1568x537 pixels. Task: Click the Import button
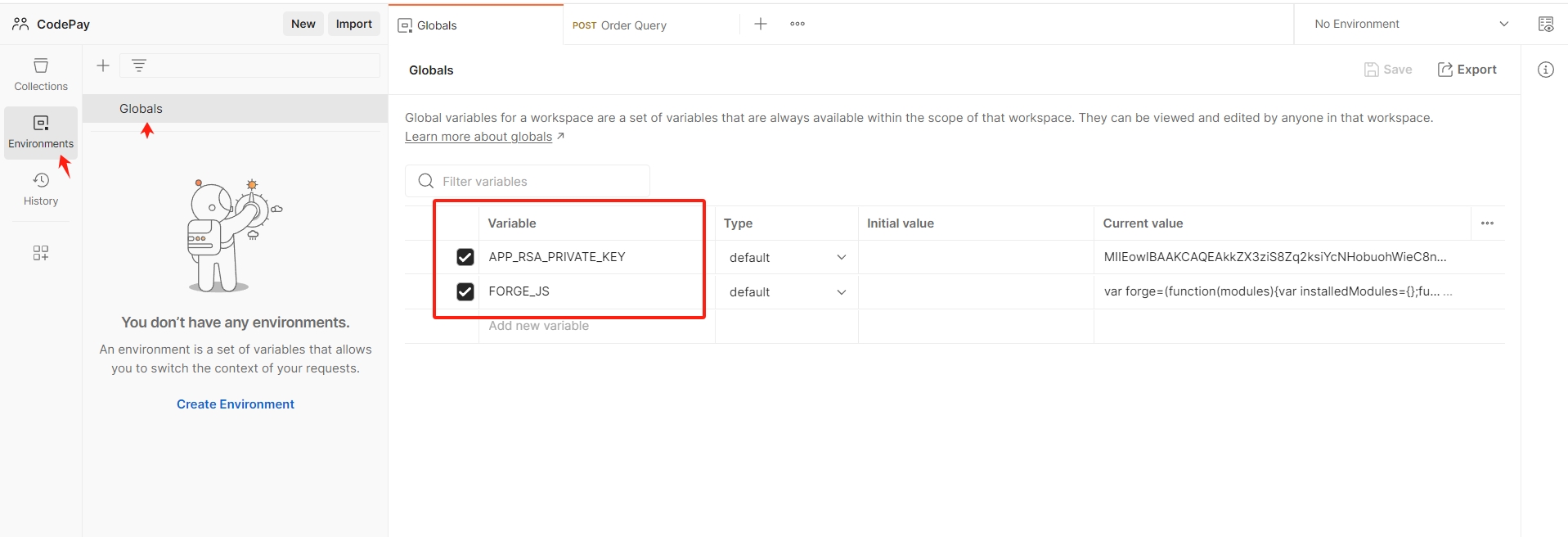[354, 24]
